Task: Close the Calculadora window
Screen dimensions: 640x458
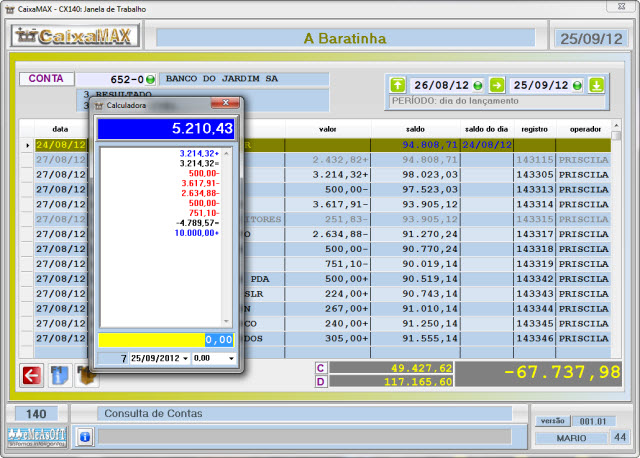Action: coord(229,104)
